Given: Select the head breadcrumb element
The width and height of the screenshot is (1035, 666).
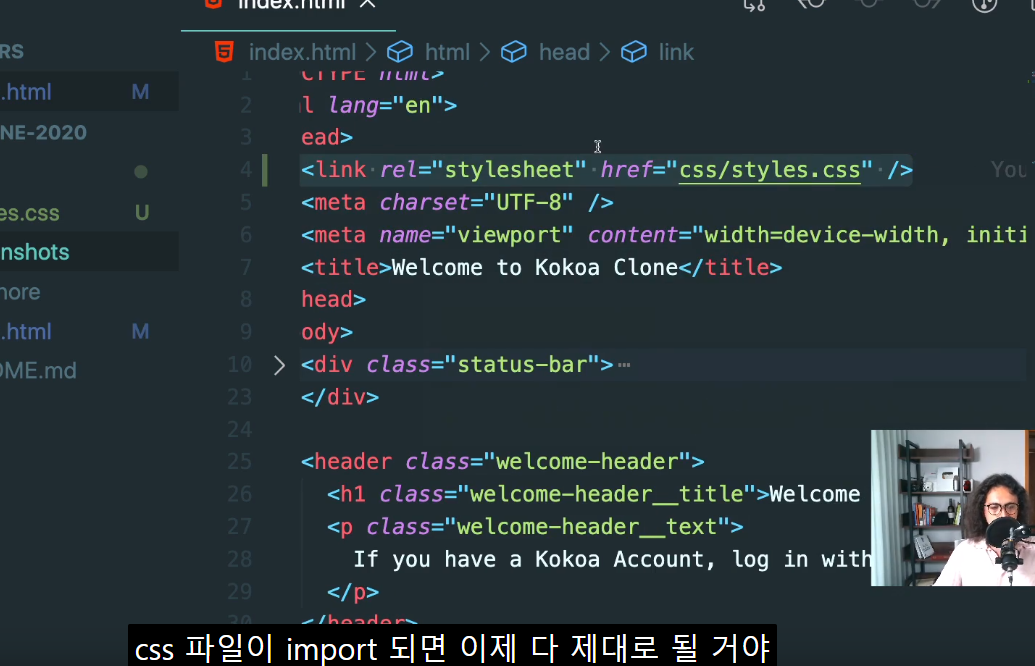Looking at the screenshot, I should pos(564,52).
